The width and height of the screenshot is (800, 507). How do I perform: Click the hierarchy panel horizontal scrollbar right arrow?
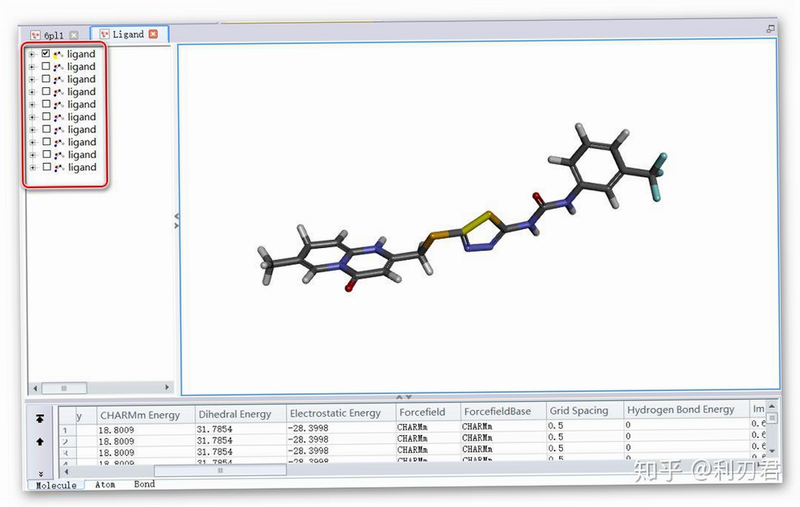coord(167,388)
